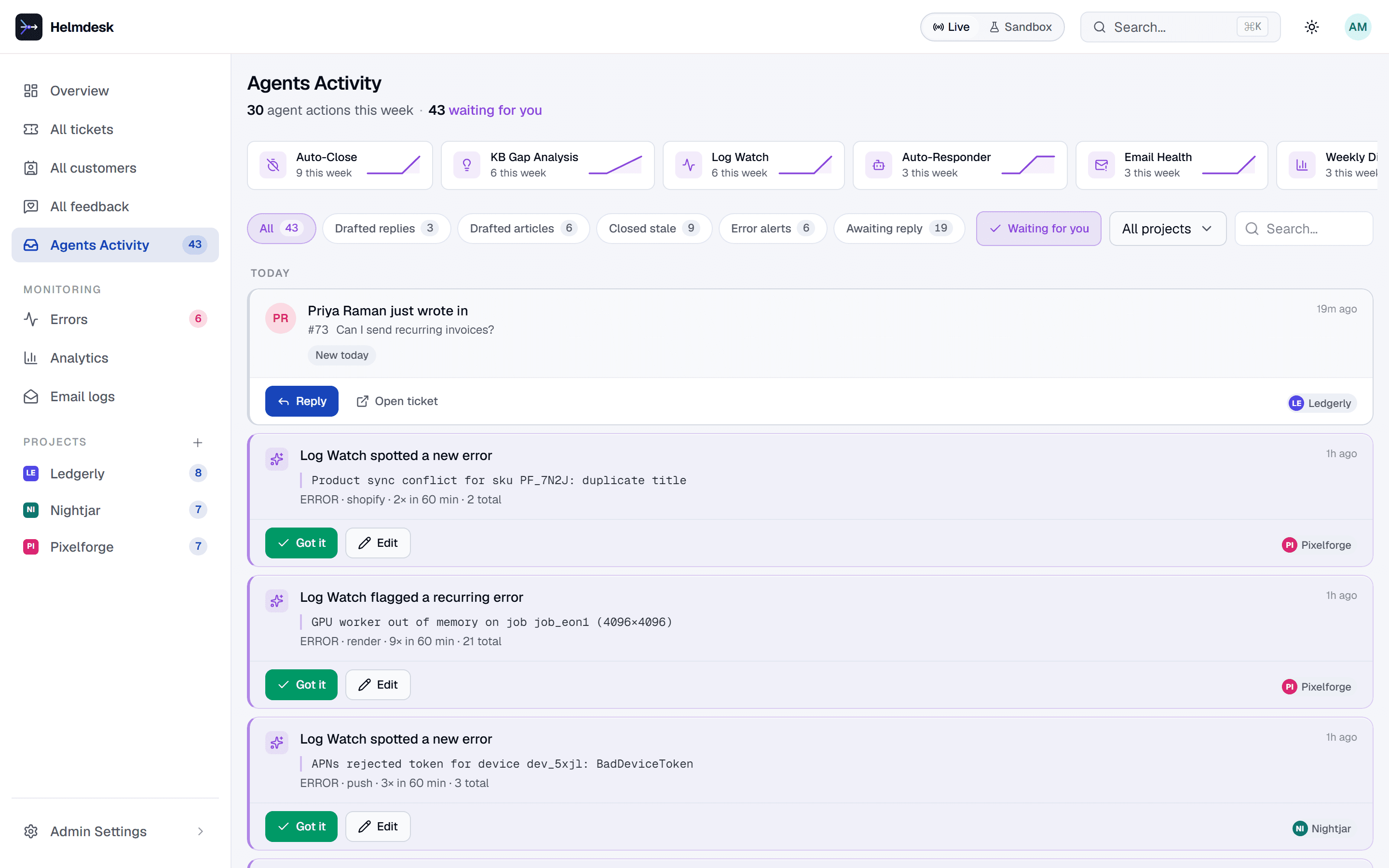The image size is (1389, 868).
Task: Focus the top global Search field
Action: tap(1180, 27)
